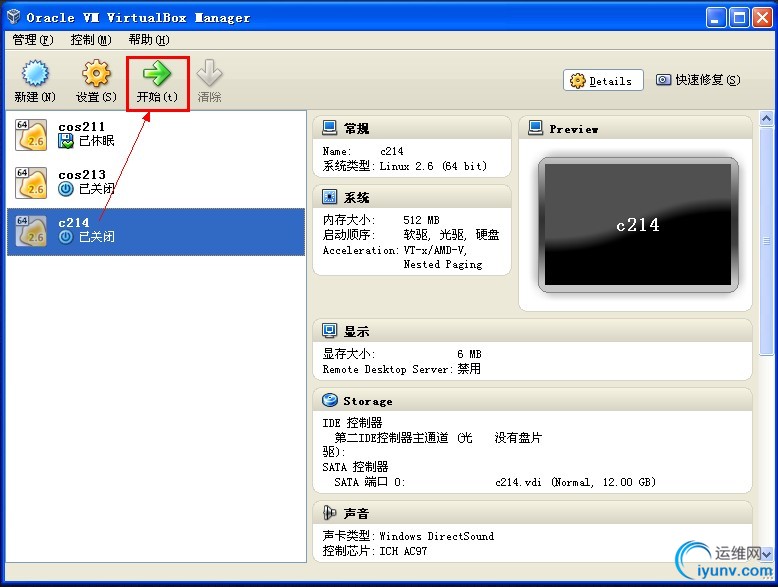Open the 控制(M) menu
778x587 pixels.
(x=91, y=40)
